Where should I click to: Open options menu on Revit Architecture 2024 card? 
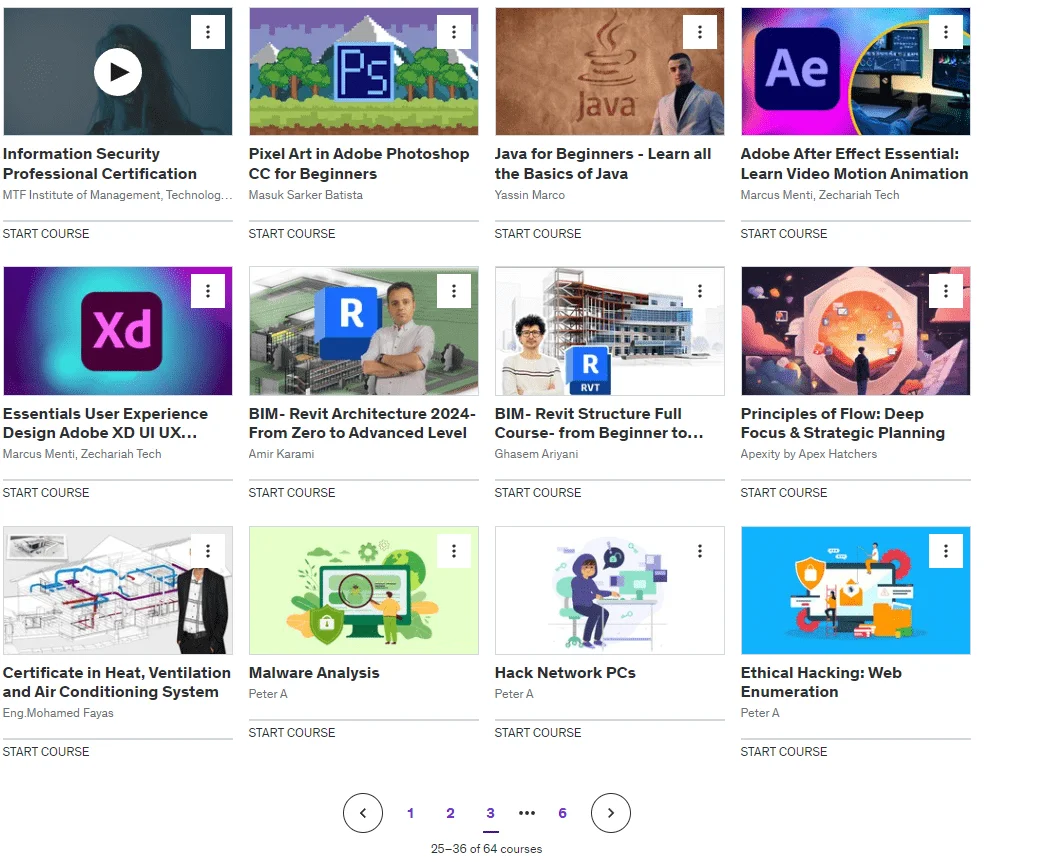point(454,290)
